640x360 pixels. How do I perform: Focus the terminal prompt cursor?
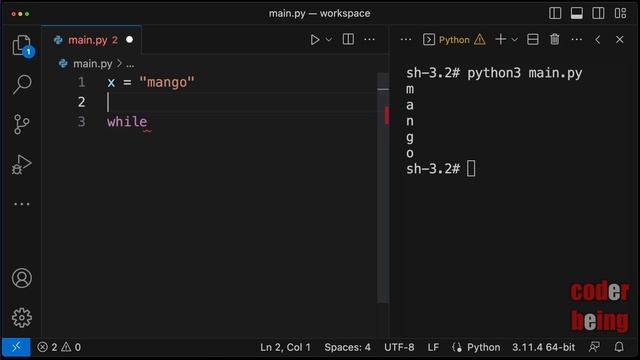471,168
